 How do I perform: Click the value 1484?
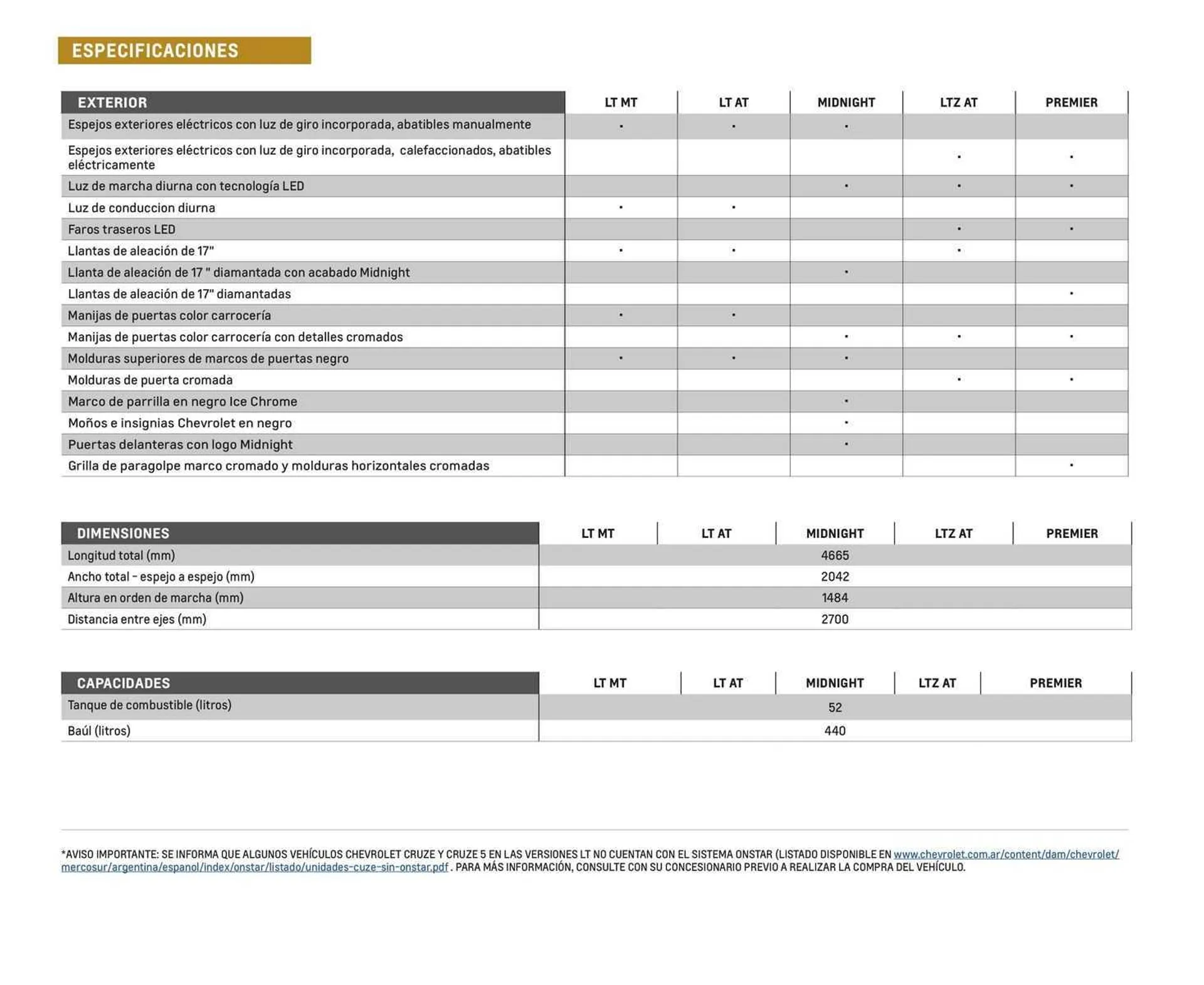point(835,598)
